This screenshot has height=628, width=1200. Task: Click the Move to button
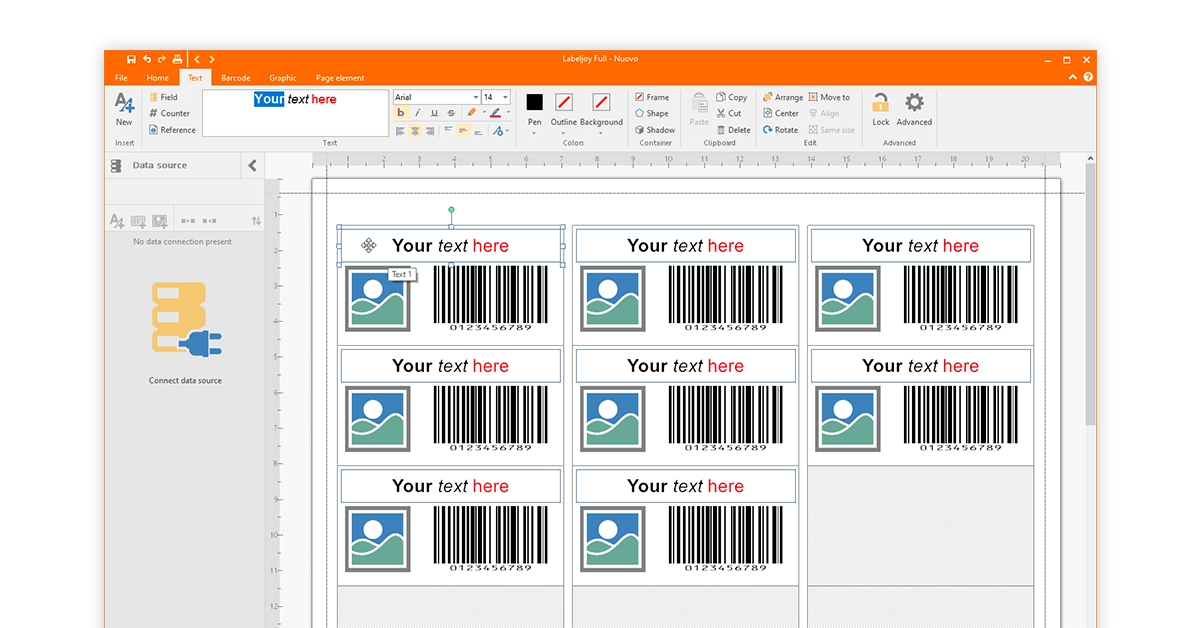tap(829, 97)
